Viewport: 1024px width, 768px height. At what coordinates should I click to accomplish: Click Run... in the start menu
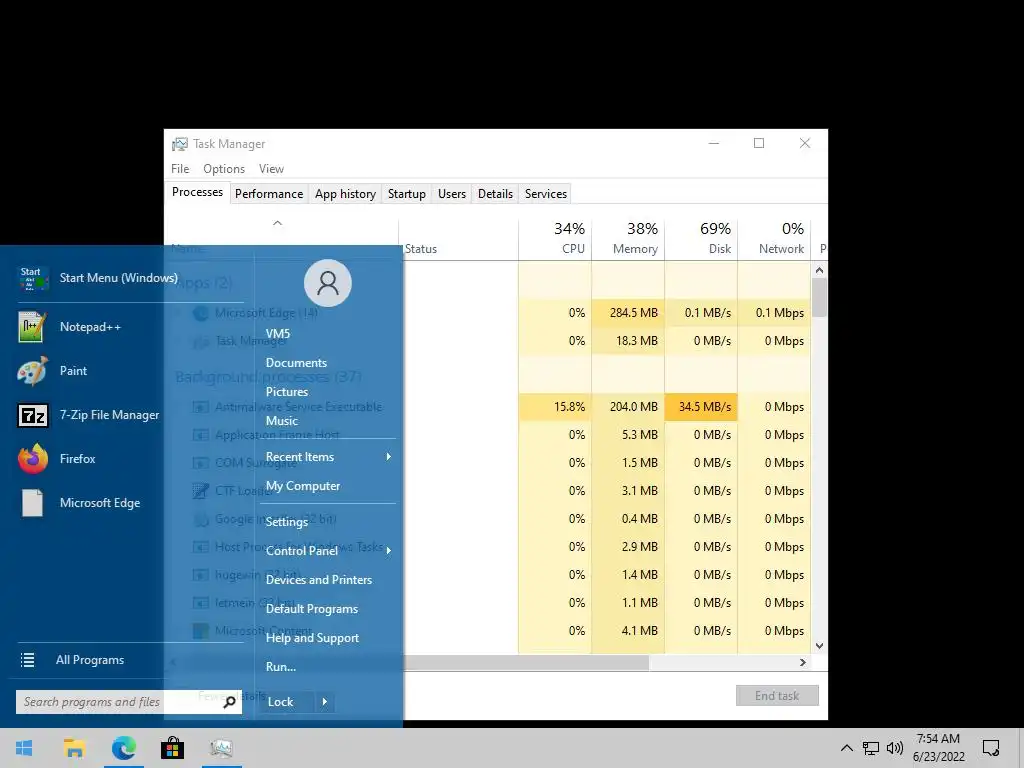[x=281, y=667]
